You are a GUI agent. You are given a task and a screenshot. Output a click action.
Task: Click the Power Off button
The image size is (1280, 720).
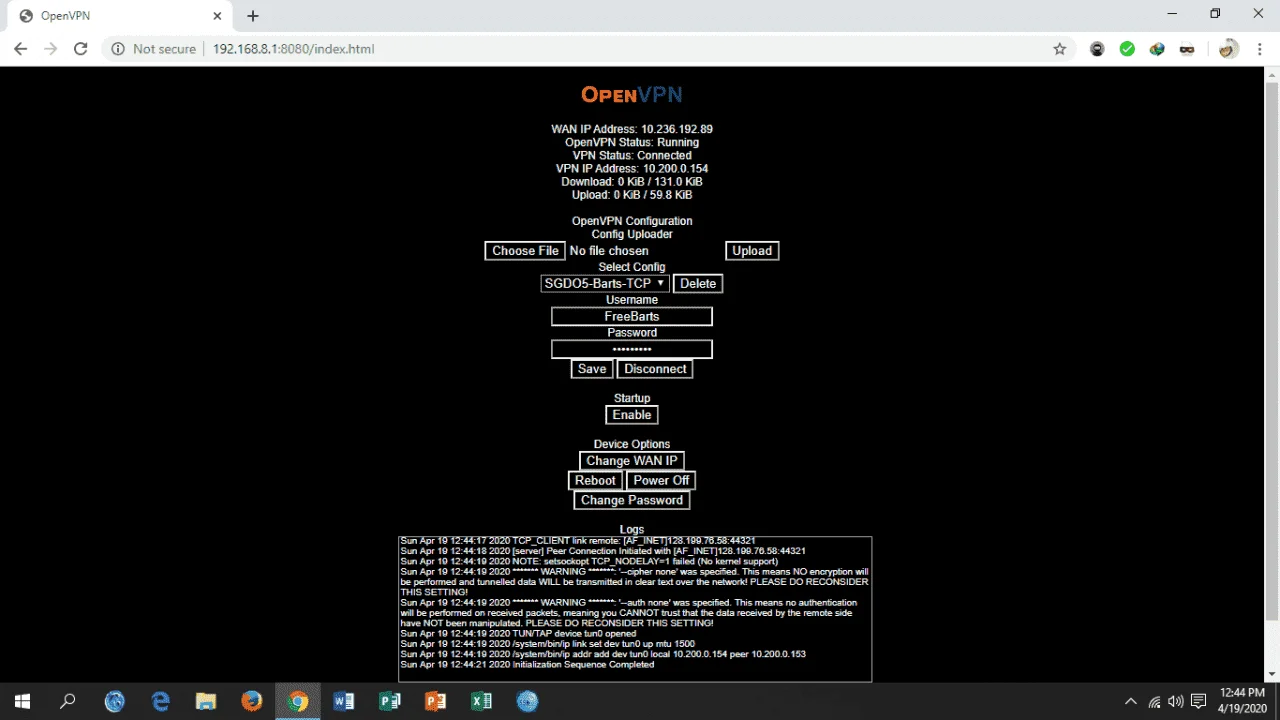point(661,480)
